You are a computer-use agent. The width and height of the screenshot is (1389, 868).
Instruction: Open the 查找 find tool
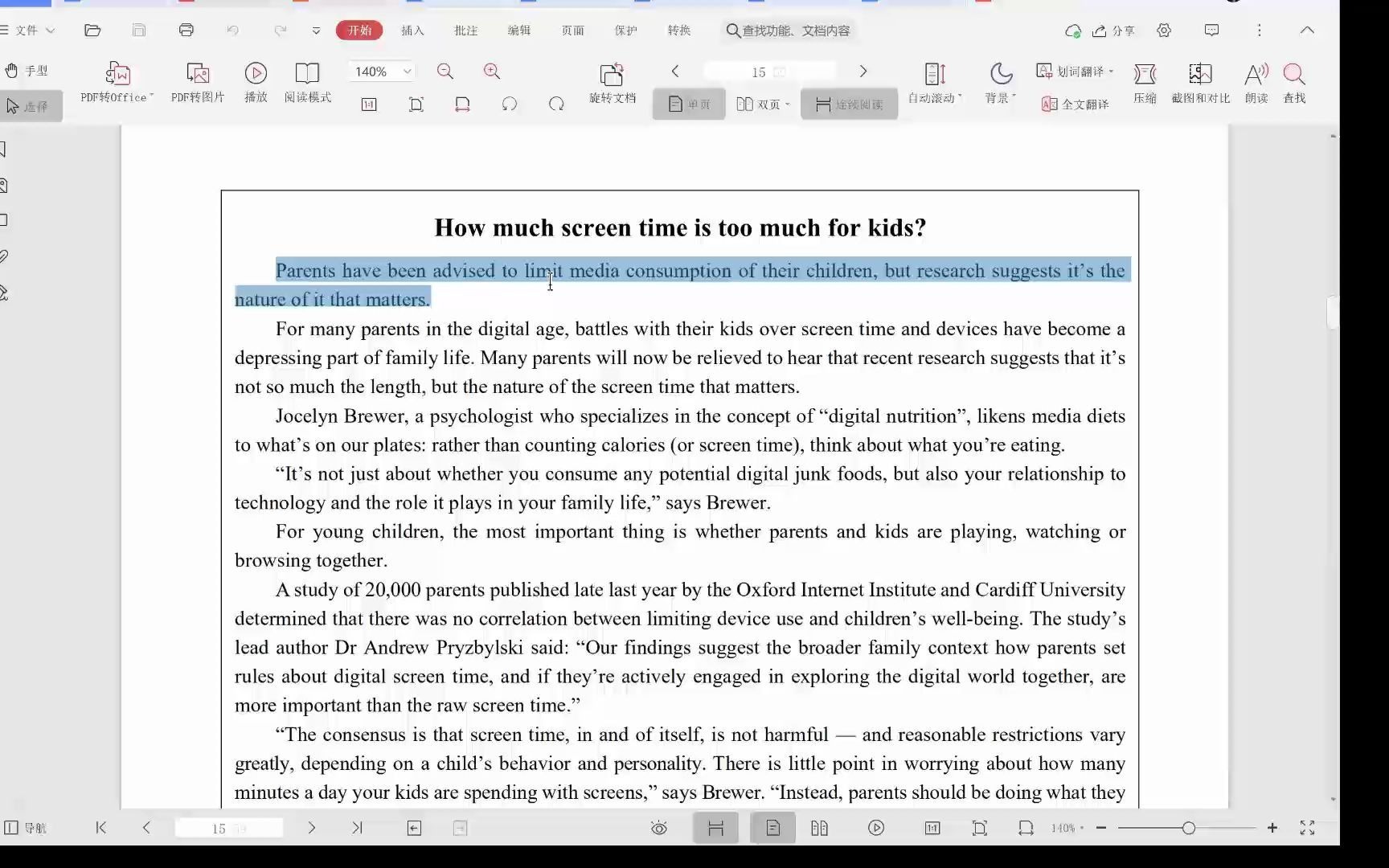pyautogui.click(x=1294, y=83)
